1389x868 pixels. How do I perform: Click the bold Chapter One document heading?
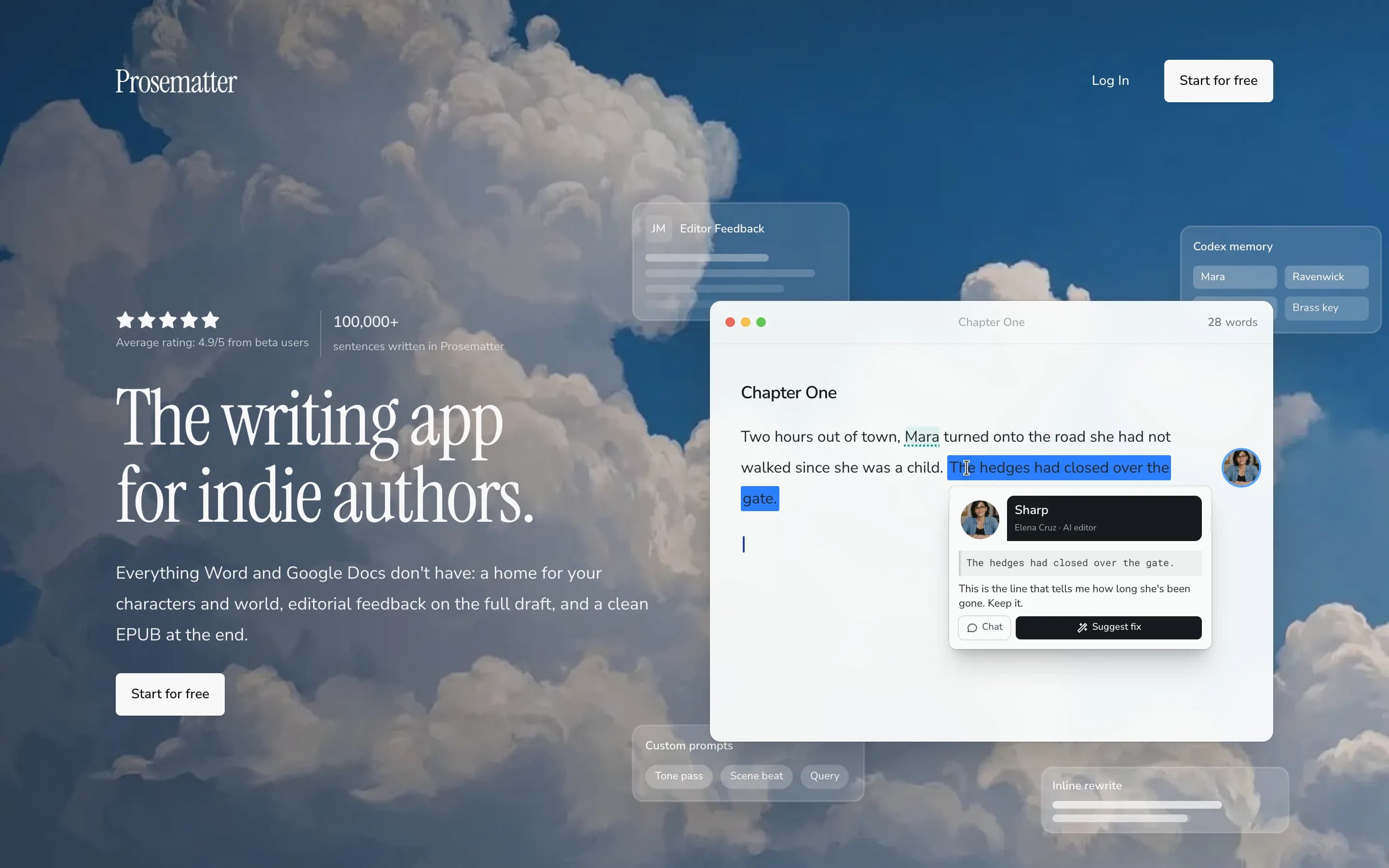[789, 393]
